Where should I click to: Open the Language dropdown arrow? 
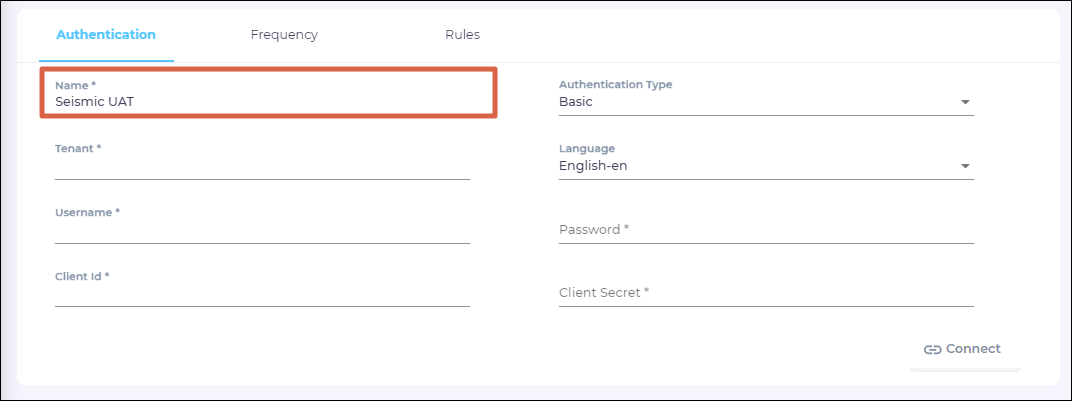point(965,166)
